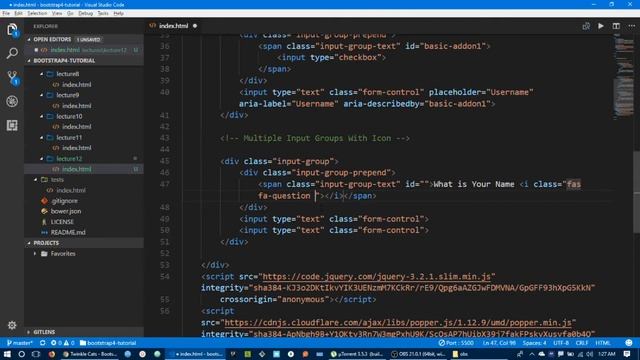Open the Extensions view in activity bar
This screenshot has height=360, width=640.
[x=12, y=125]
